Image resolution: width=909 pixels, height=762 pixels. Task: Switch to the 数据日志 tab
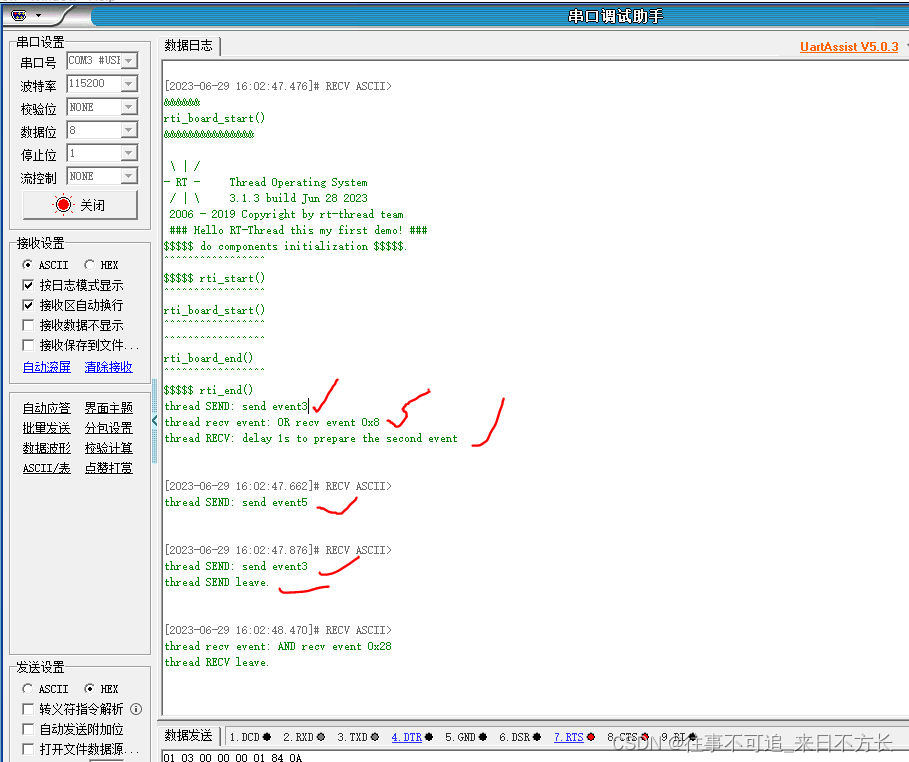[x=188, y=45]
